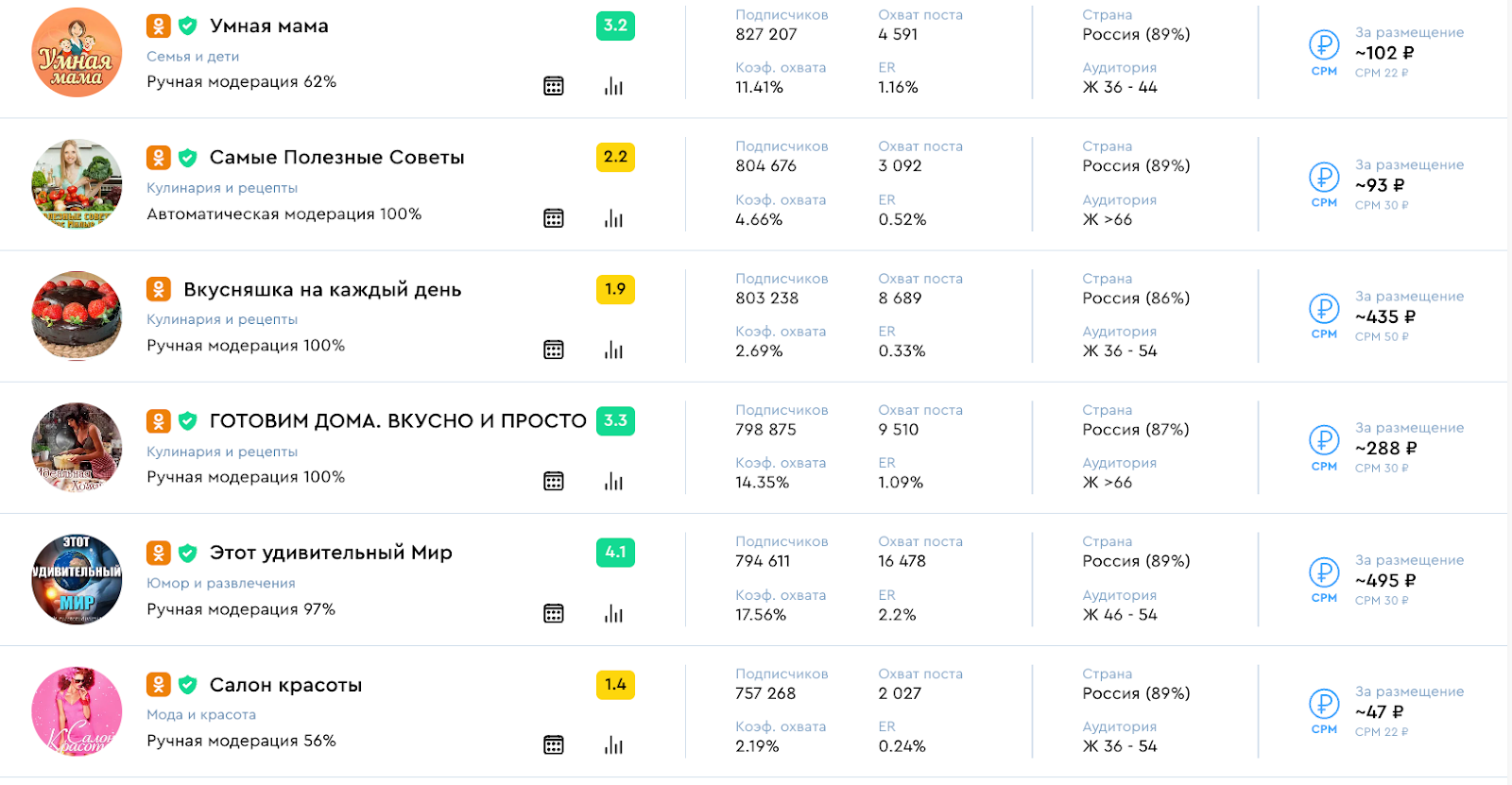Click the yellow 1.4 rating badge
The width and height of the screenshot is (1512, 785).
point(615,684)
